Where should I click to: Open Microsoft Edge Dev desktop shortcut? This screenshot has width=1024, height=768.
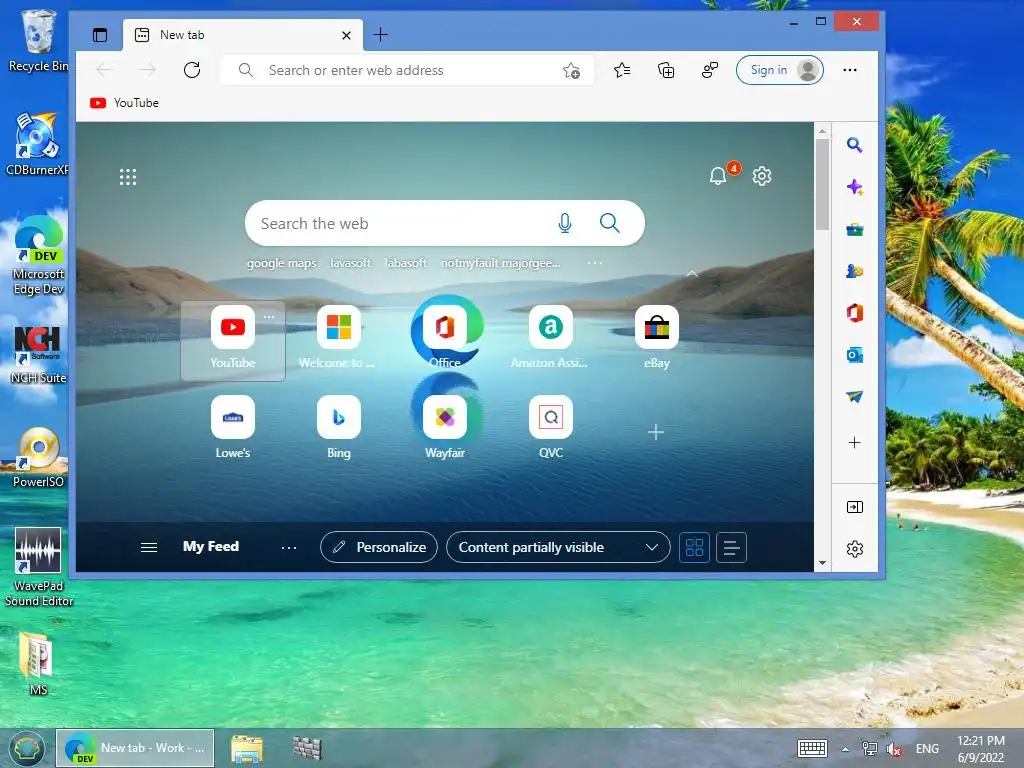tap(39, 256)
